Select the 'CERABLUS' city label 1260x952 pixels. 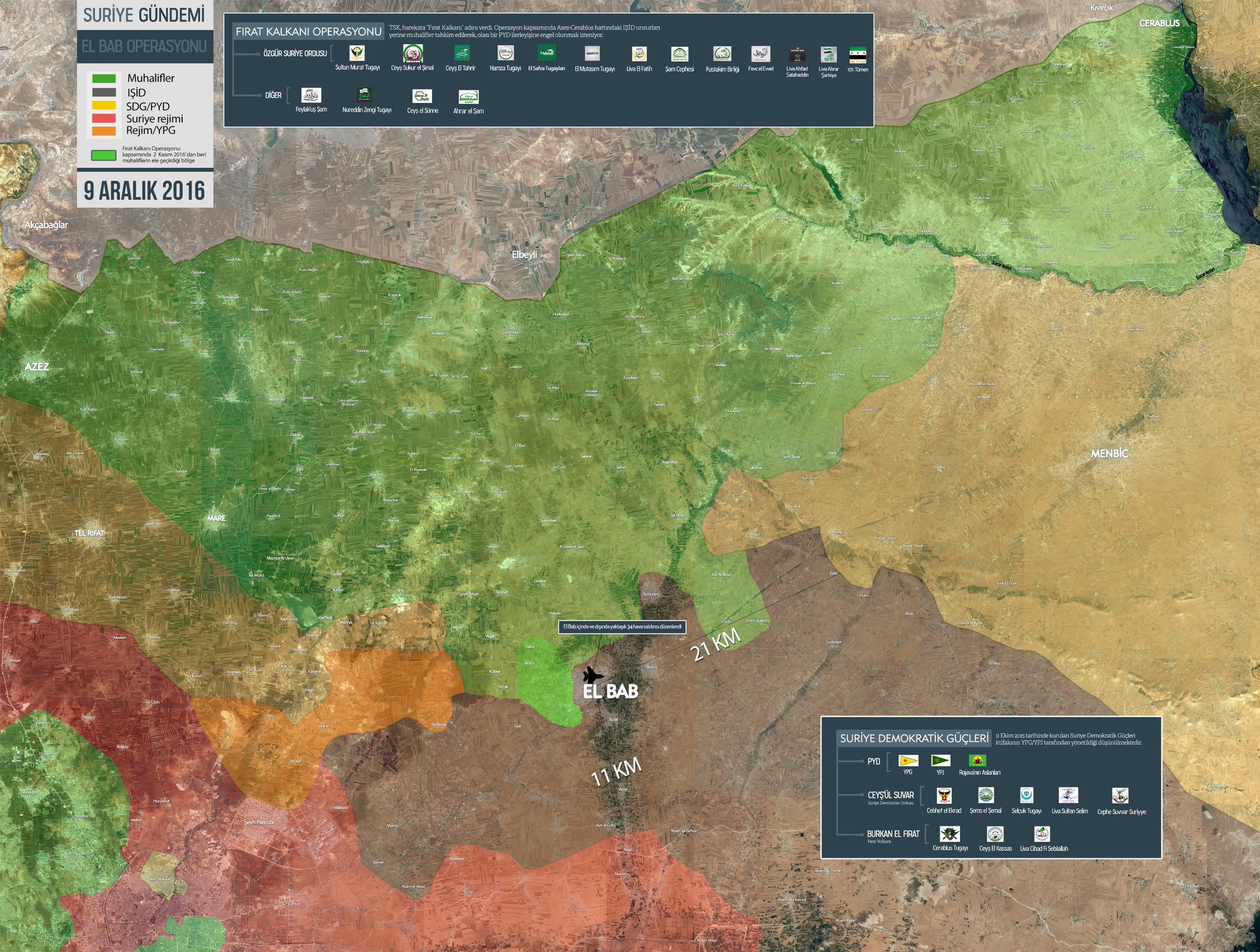pos(1159,23)
